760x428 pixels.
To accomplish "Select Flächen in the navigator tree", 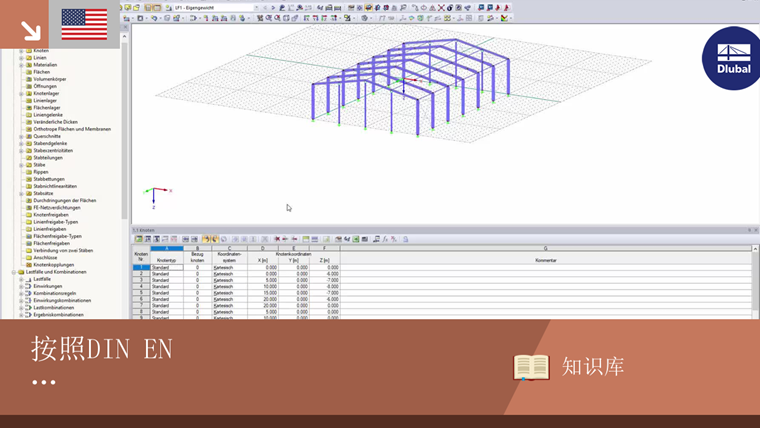I will pyautogui.click(x=42, y=72).
